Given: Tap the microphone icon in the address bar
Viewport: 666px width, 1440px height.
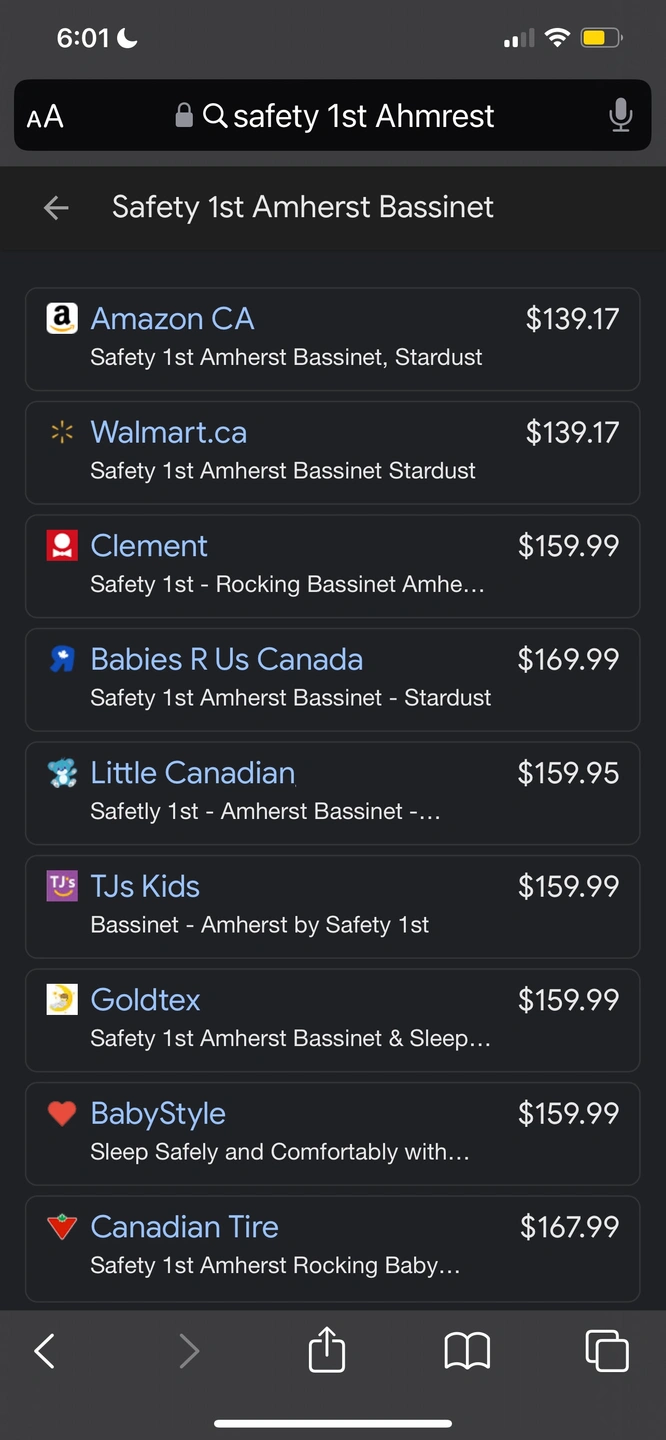Looking at the screenshot, I should (620, 116).
